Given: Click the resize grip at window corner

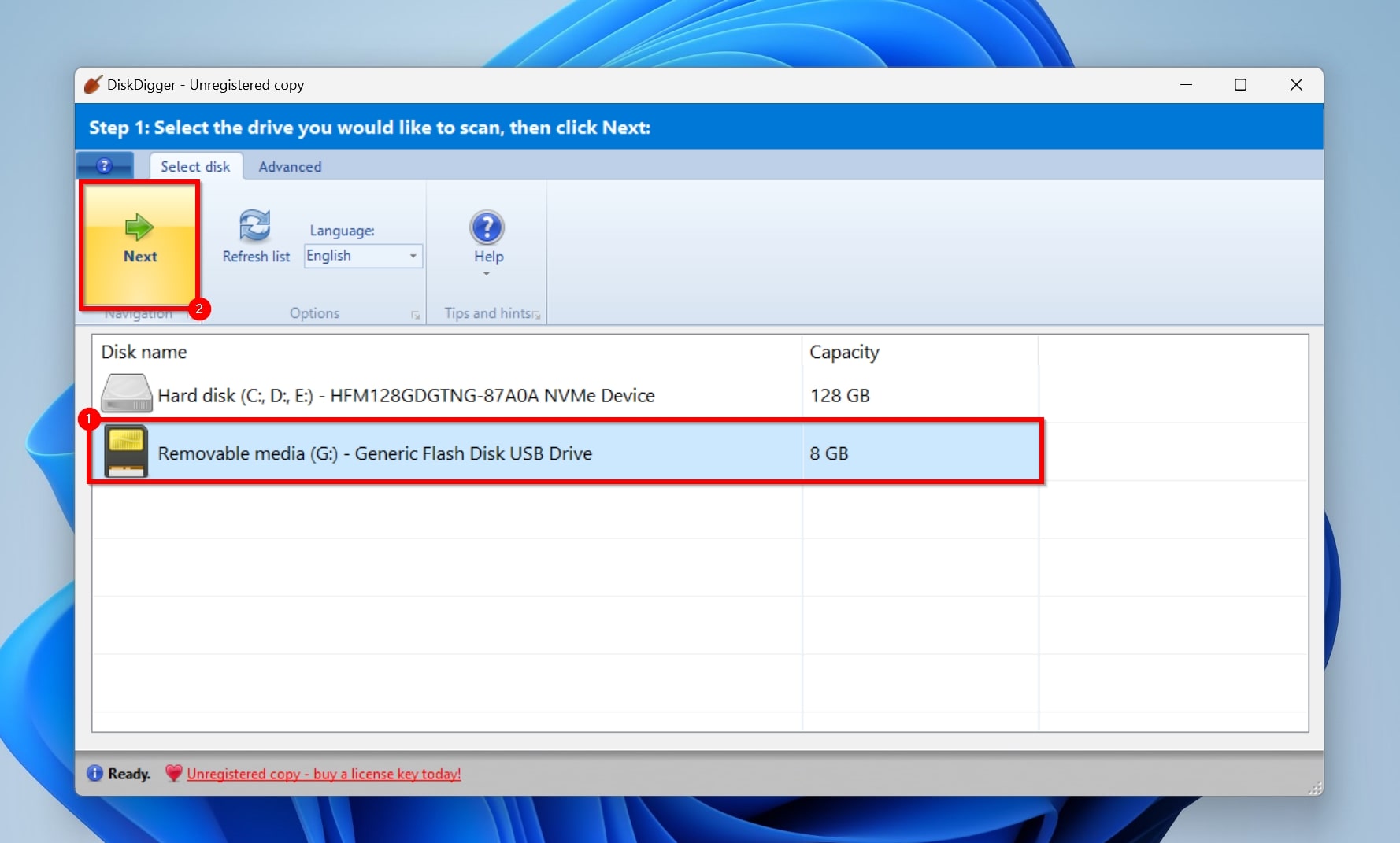Looking at the screenshot, I should coord(1315,788).
